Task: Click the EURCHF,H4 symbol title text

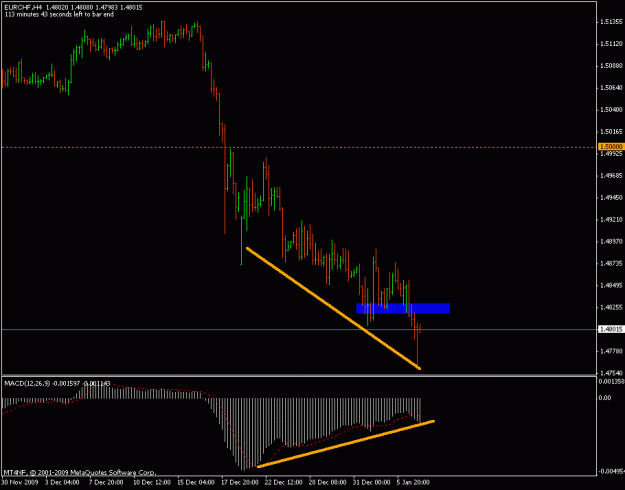Action: (x=23, y=7)
